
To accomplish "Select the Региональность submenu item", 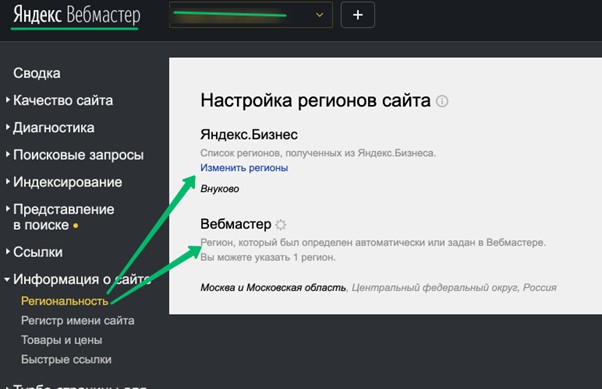I will pyautogui.click(x=65, y=301).
